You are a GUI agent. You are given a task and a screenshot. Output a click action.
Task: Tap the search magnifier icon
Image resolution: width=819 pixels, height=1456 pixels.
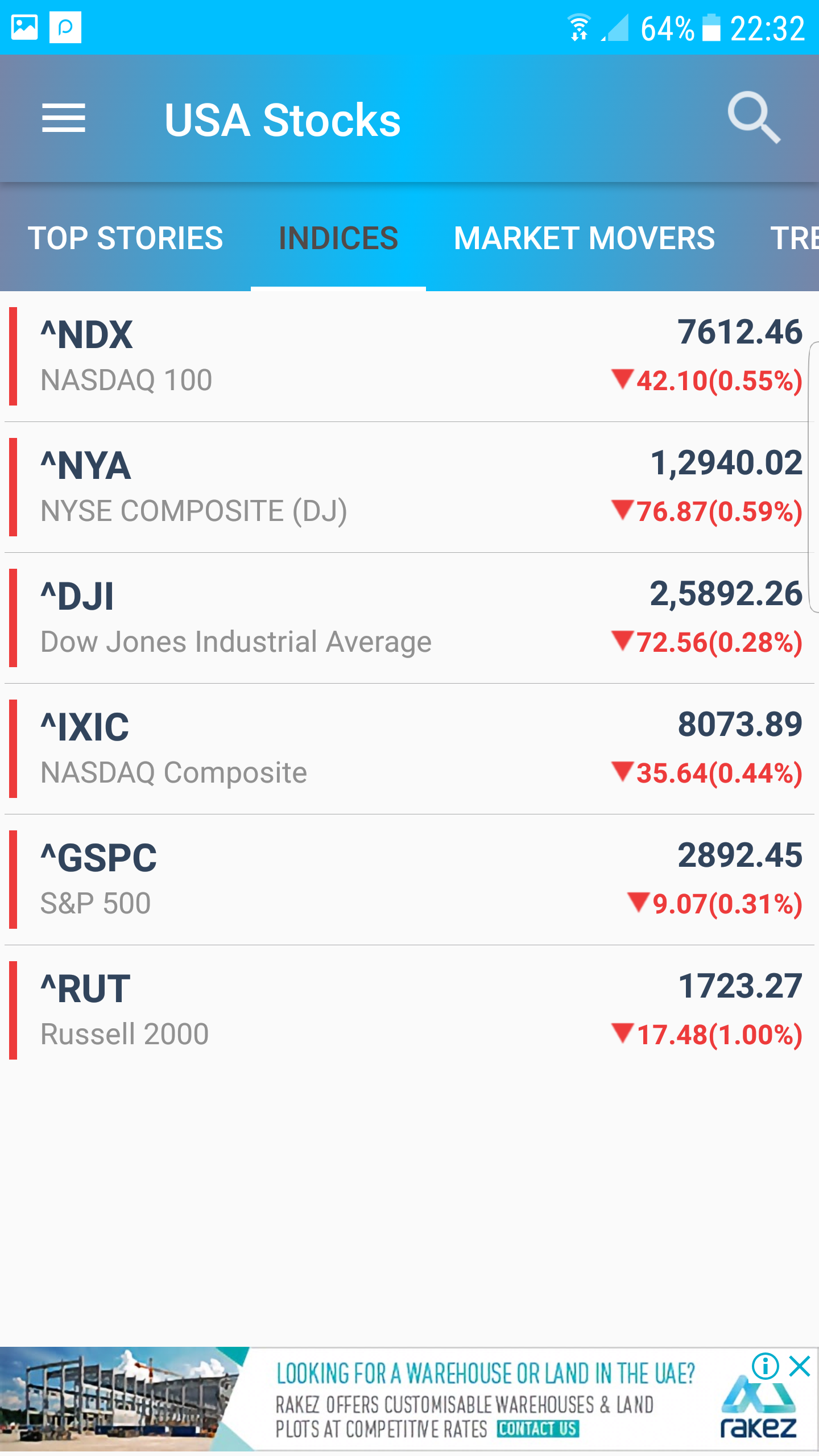(754, 118)
